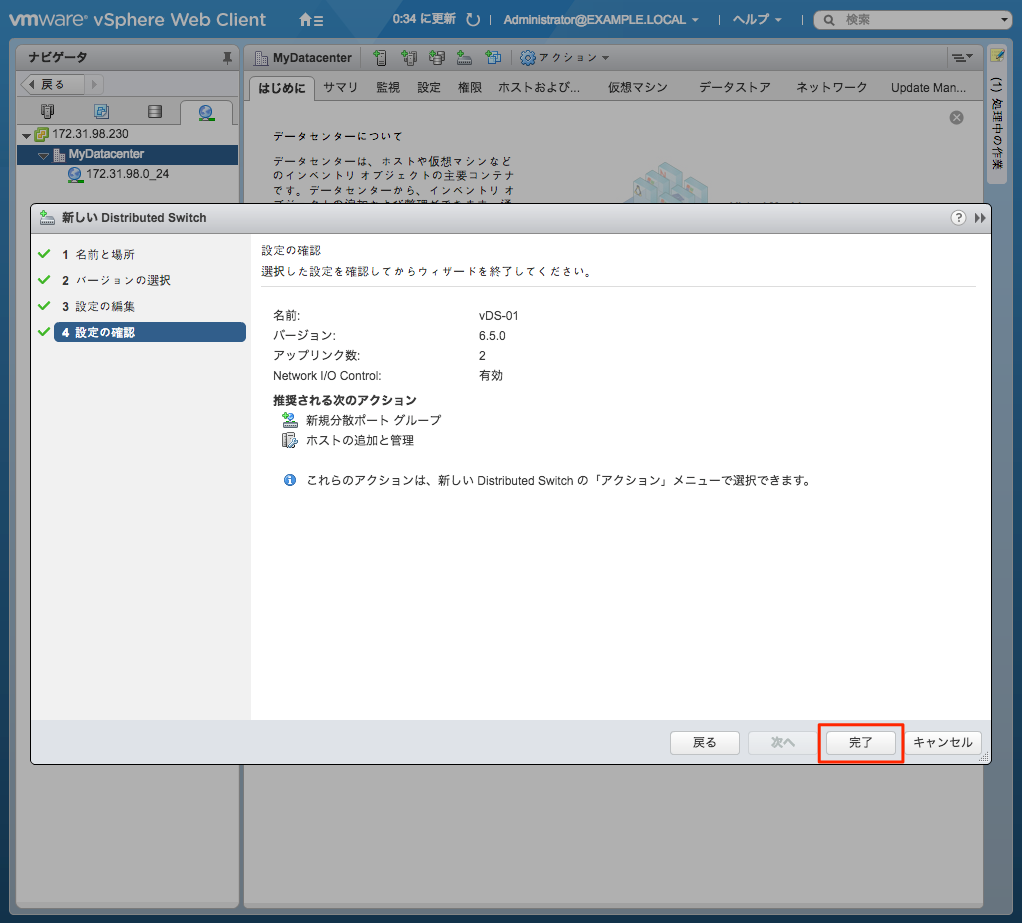Click the 新規分散ポート グループ text

click(373, 420)
